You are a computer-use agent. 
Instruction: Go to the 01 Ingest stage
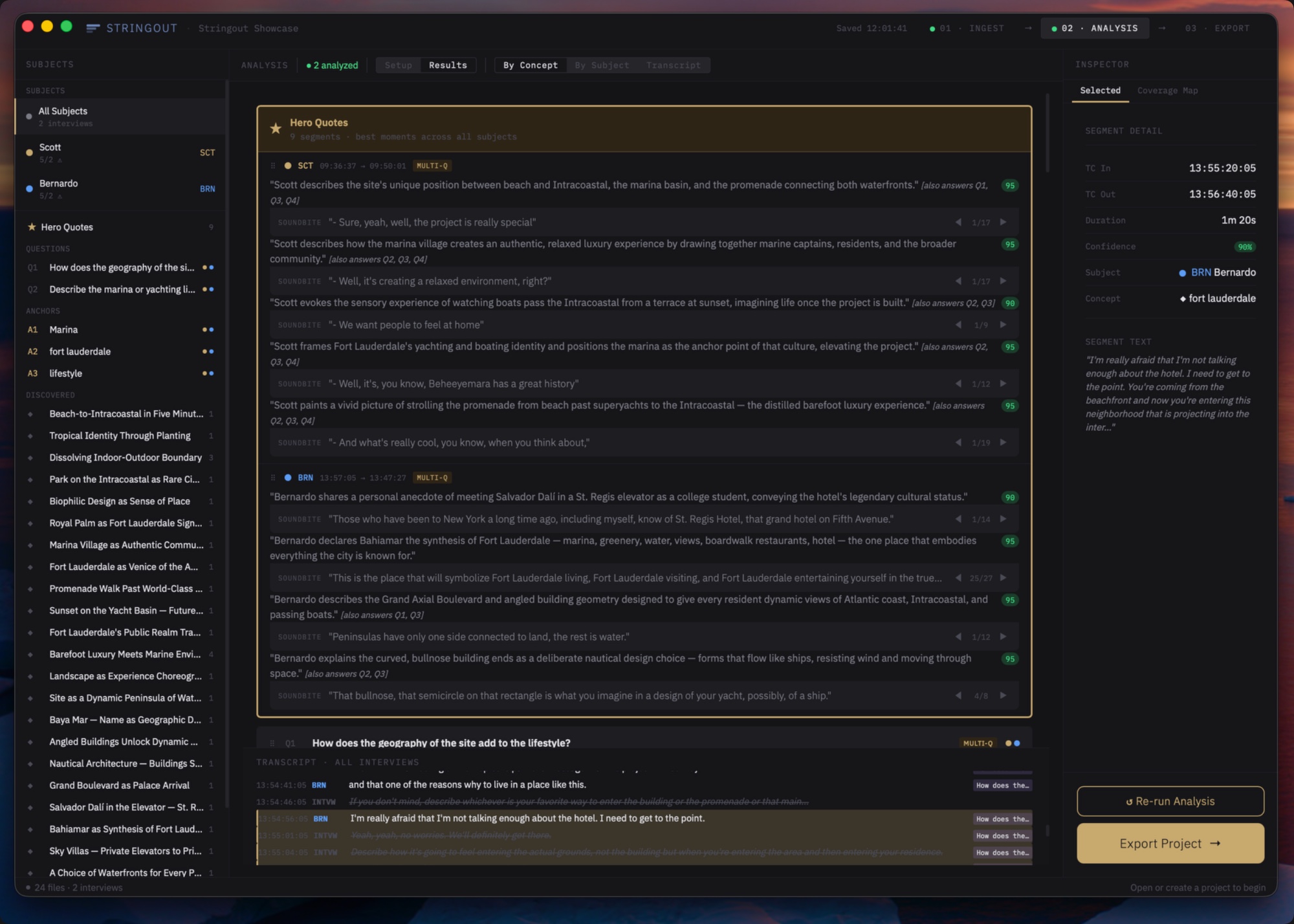967,28
